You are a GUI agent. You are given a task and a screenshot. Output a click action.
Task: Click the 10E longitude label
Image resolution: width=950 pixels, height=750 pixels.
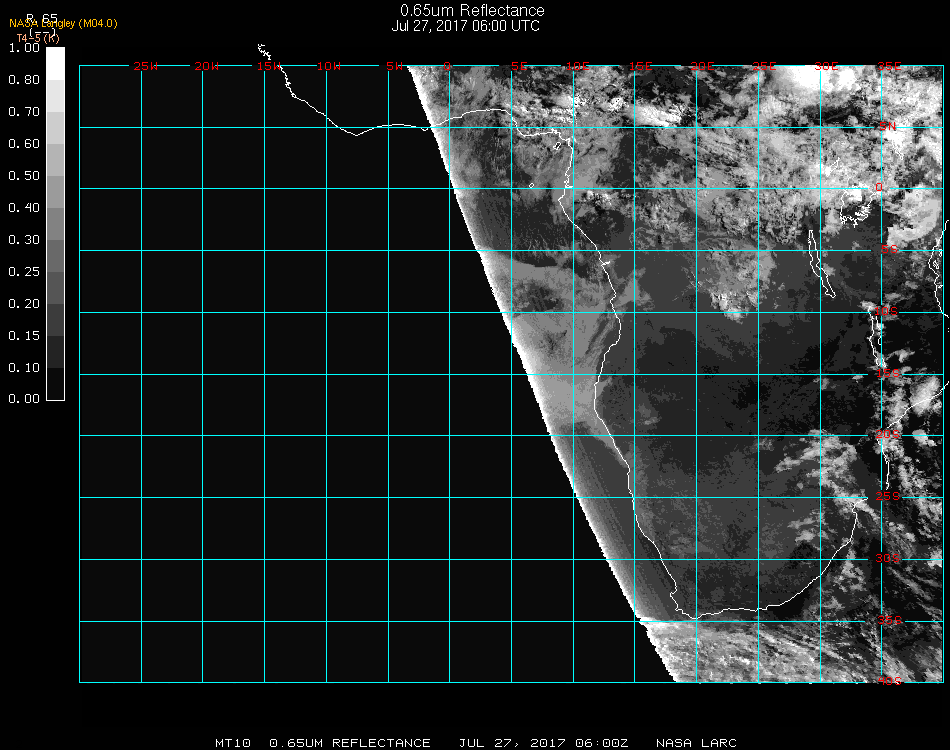pyautogui.click(x=578, y=66)
